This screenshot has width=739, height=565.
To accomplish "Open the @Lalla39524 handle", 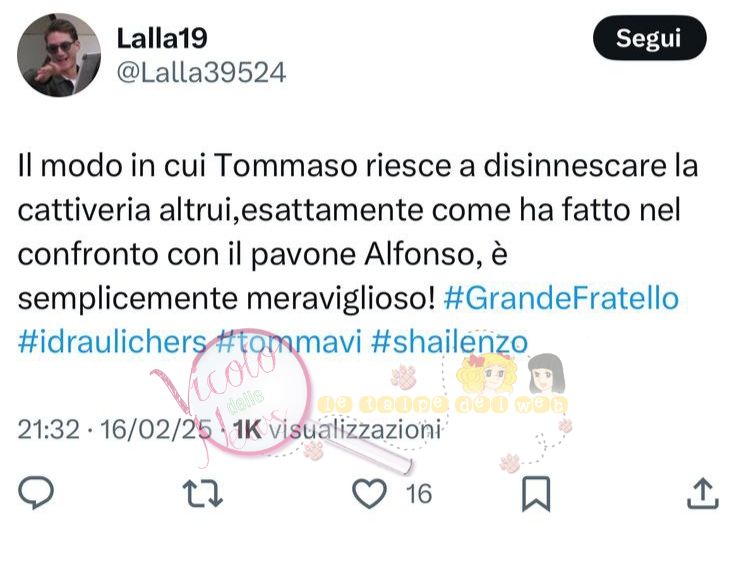I will tap(201, 73).
